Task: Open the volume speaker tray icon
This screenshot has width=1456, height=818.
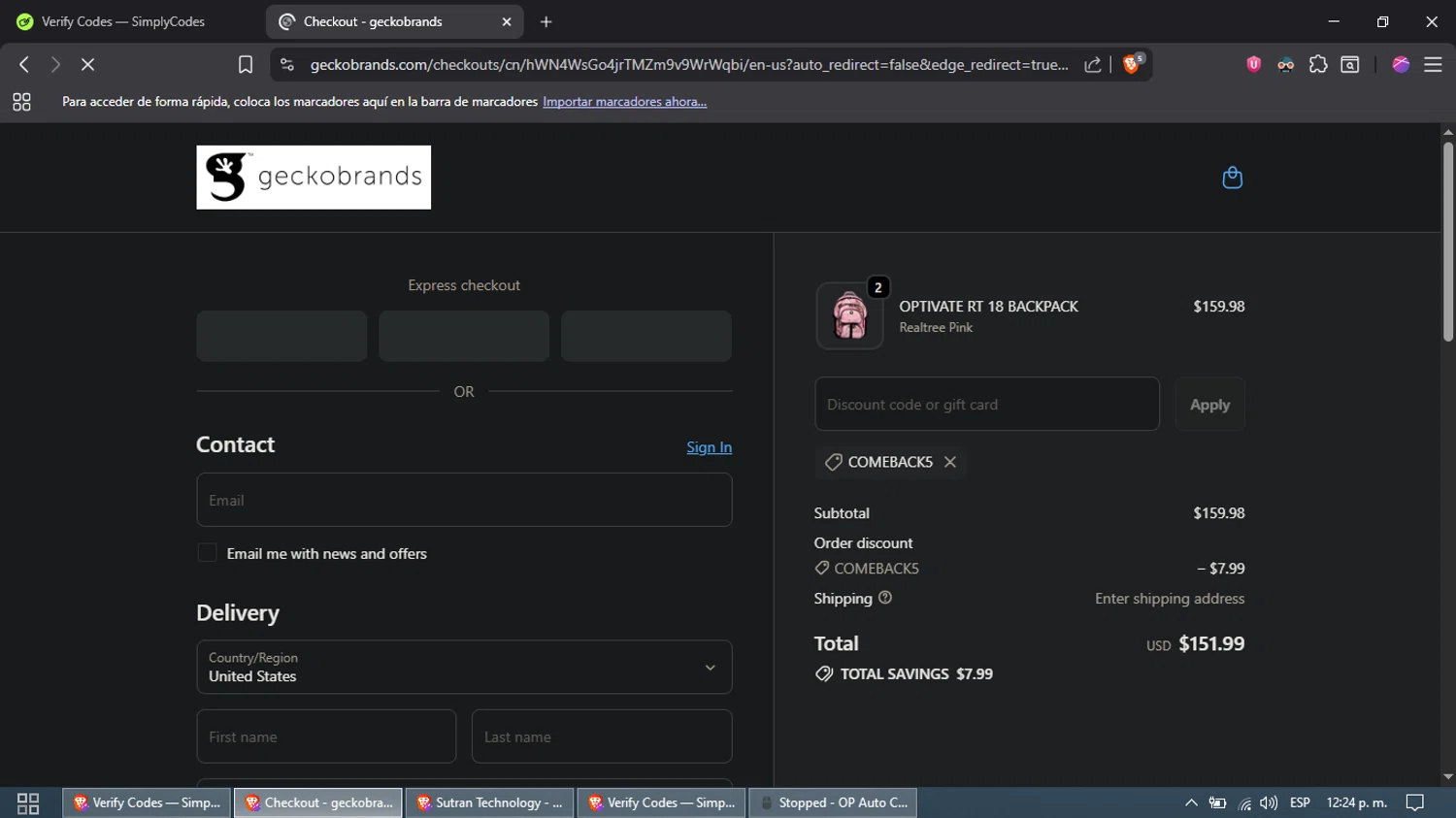Action: [x=1269, y=802]
